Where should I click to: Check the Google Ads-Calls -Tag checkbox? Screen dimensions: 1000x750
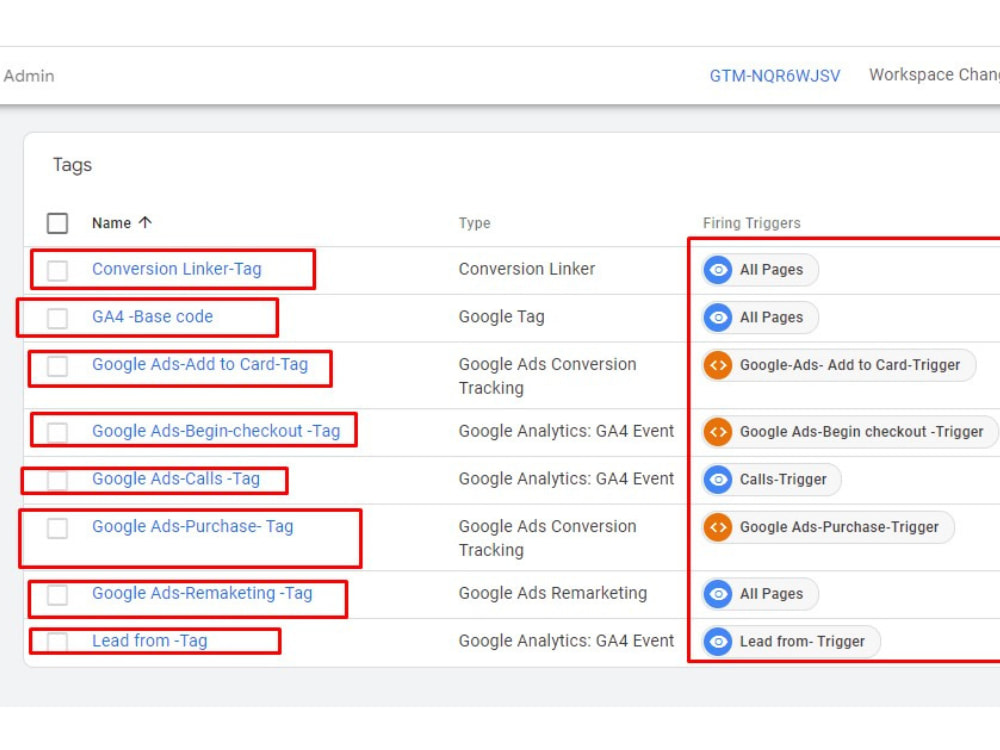57,480
